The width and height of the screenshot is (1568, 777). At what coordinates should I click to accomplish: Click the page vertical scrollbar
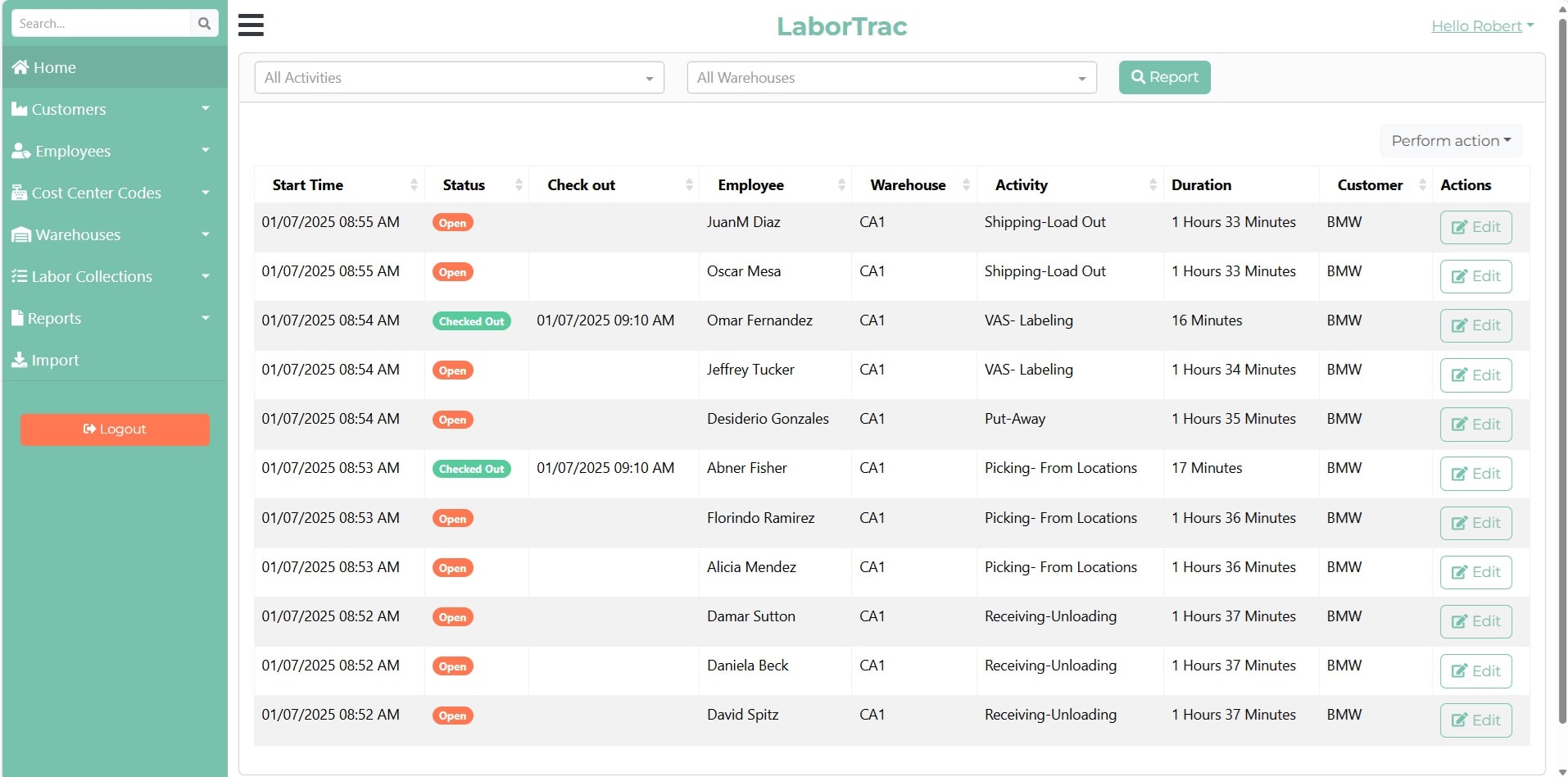(x=1561, y=369)
